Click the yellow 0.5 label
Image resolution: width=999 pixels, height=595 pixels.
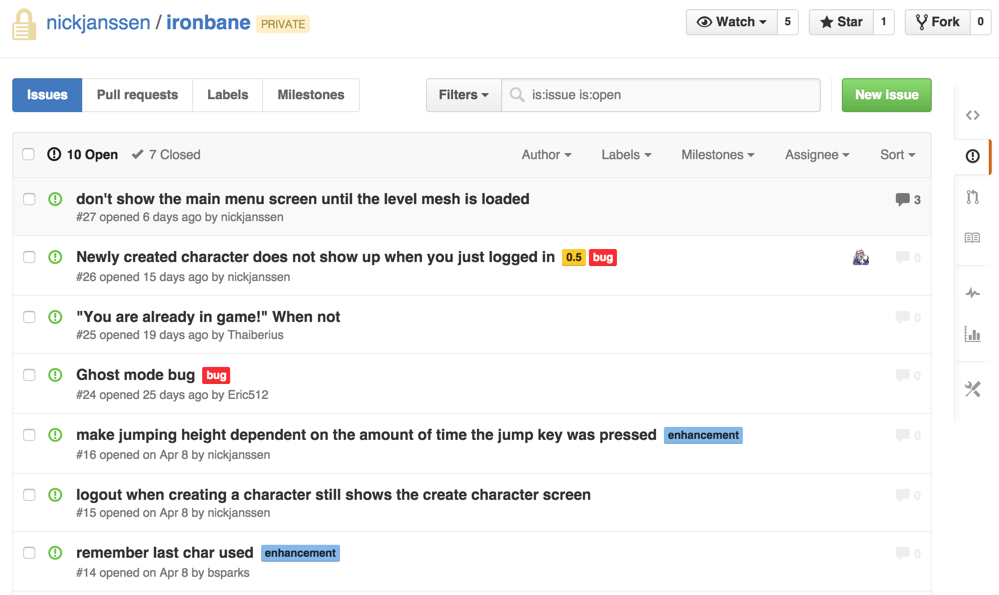(x=574, y=257)
